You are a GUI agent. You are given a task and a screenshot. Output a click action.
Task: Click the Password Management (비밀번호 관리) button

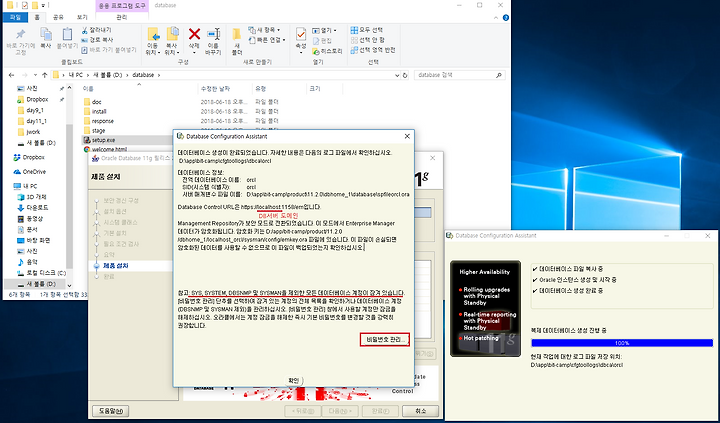coord(385,340)
